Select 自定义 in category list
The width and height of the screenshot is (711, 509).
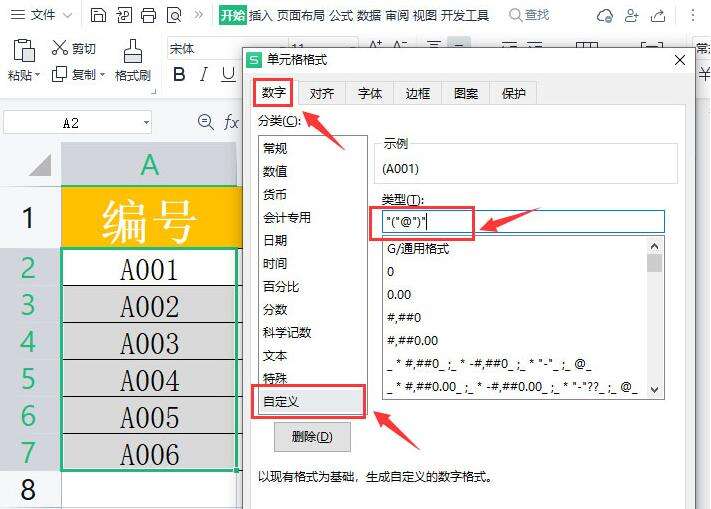pos(312,402)
